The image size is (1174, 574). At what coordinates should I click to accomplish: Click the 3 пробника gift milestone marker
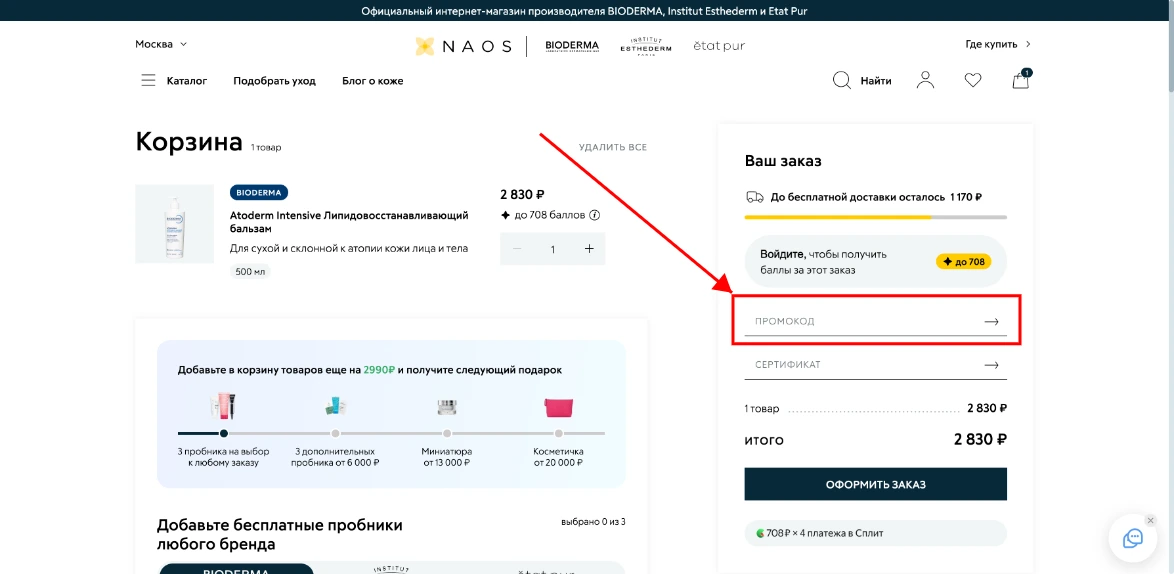tap(223, 433)
